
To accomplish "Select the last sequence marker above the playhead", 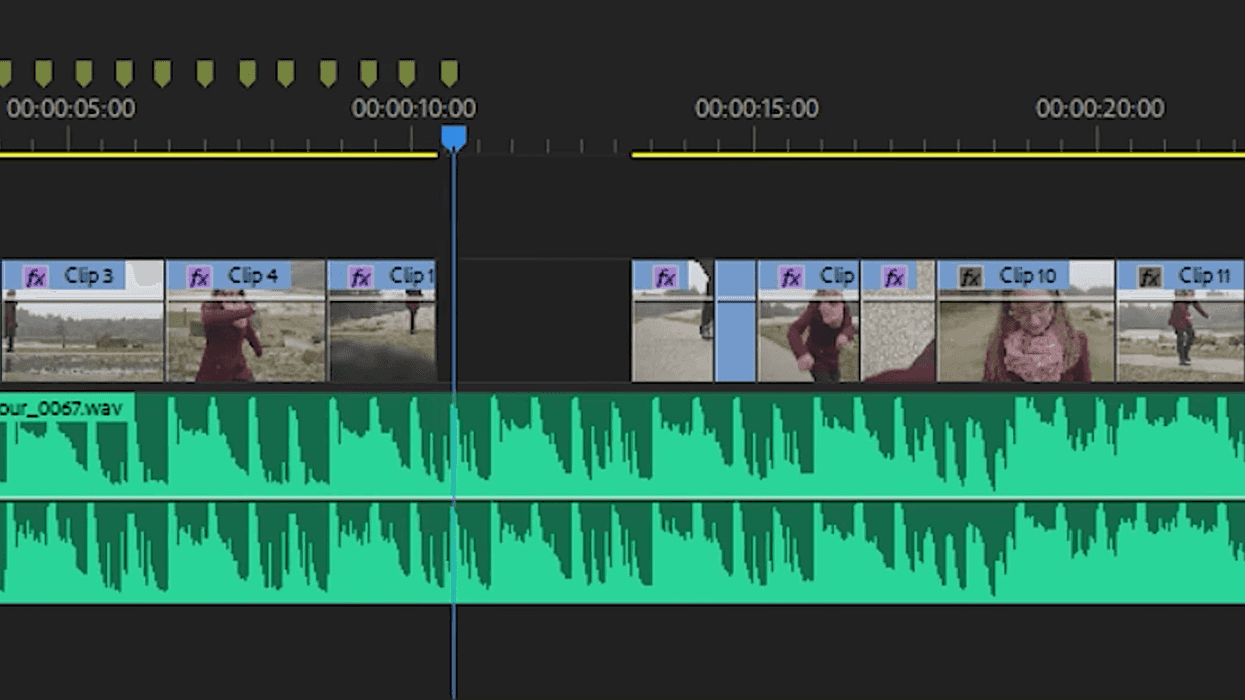I will pyautogui.click(x=449, y=73).
